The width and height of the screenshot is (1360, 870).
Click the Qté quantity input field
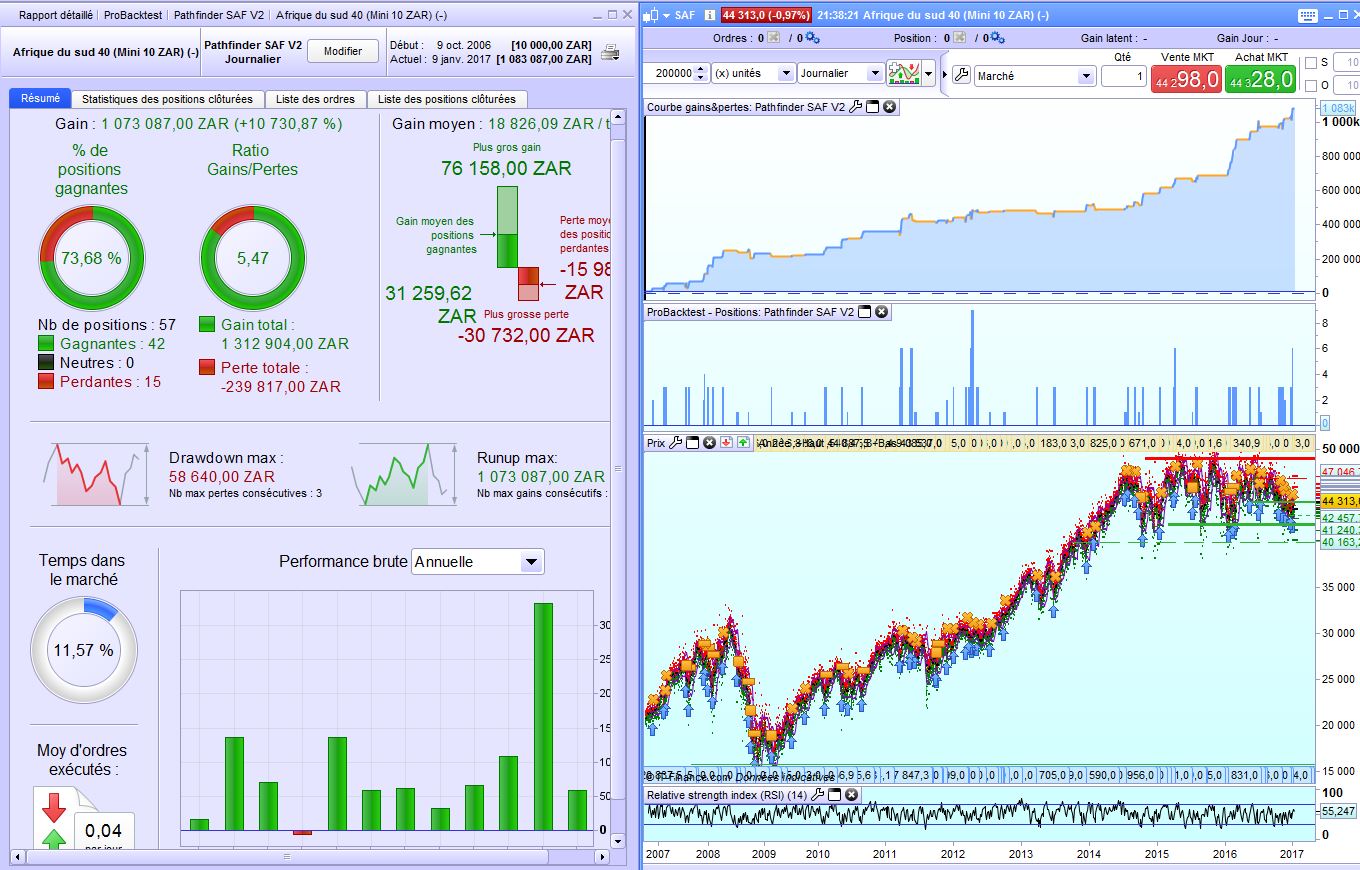tap(1123, 76)
